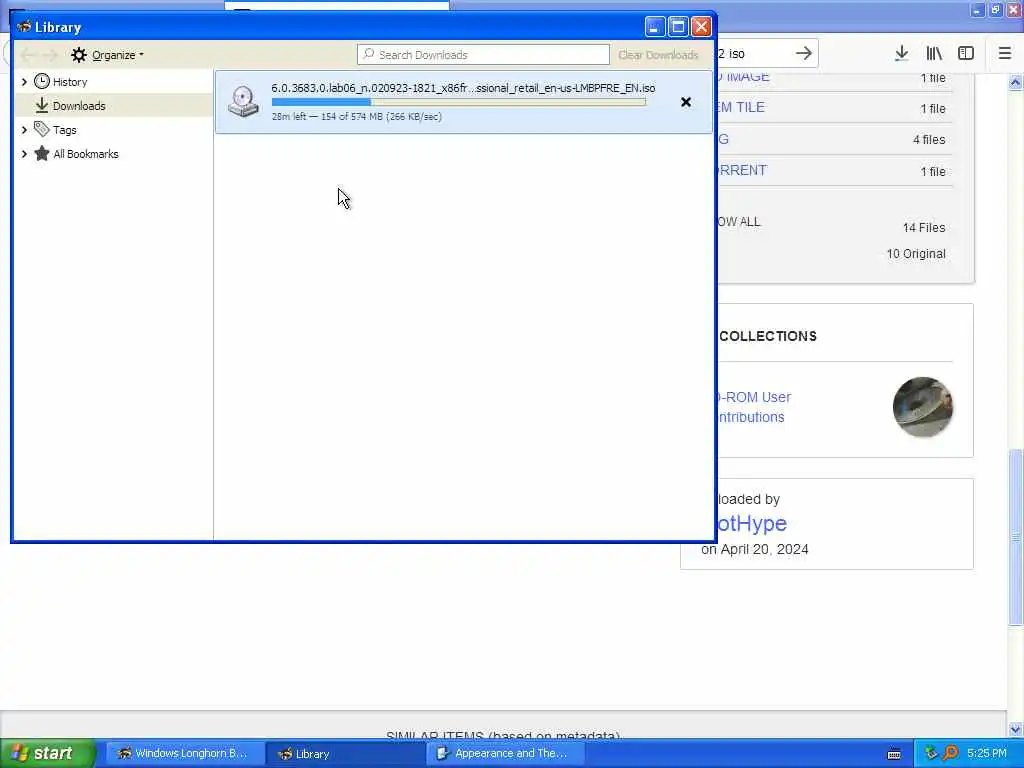This screenshot has height=768, width=1024.
Task: Open the browser Library books icon
Action: (934, 54)
